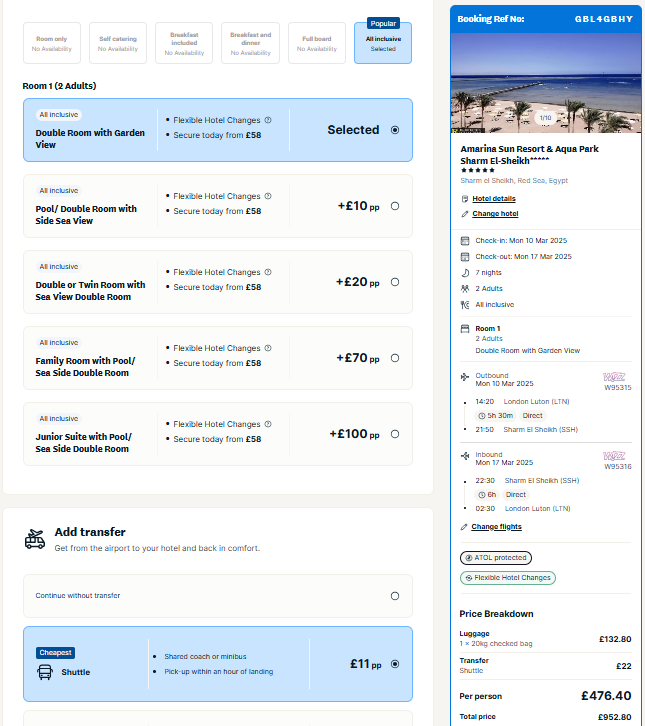Click the £476.40 per person price

tap(606, 695)
